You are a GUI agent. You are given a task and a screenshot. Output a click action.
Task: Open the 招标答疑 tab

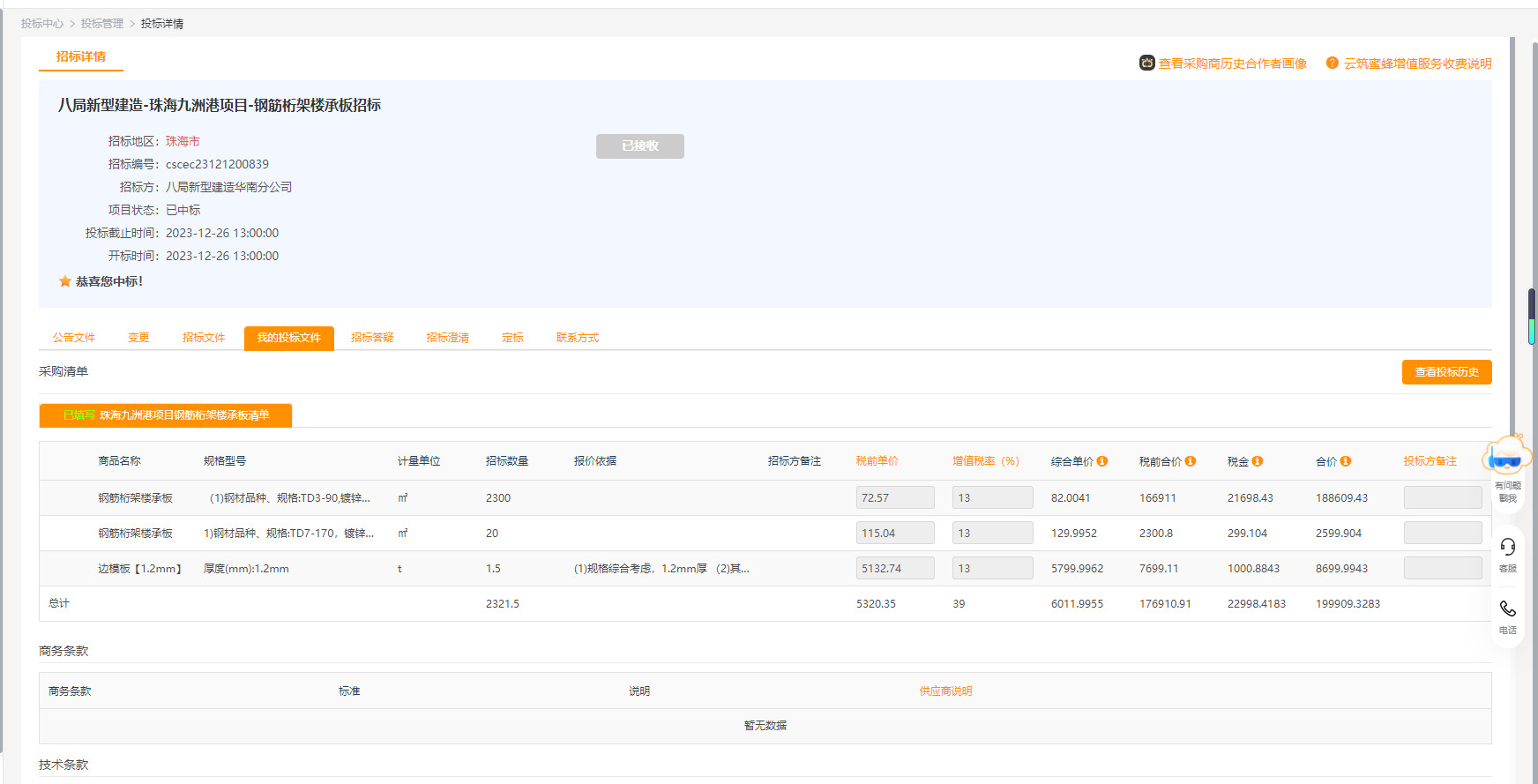[372, 338]
